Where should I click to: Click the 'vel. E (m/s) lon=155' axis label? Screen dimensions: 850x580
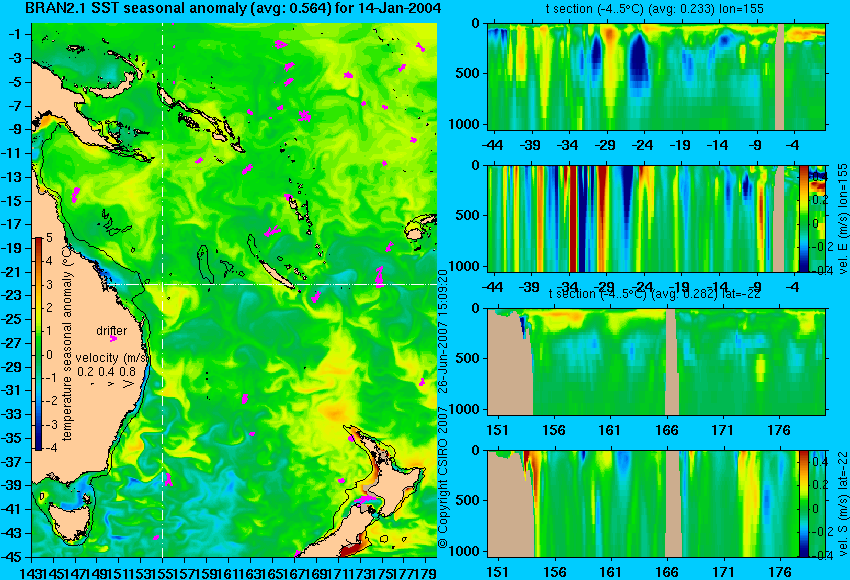point(843,219)
